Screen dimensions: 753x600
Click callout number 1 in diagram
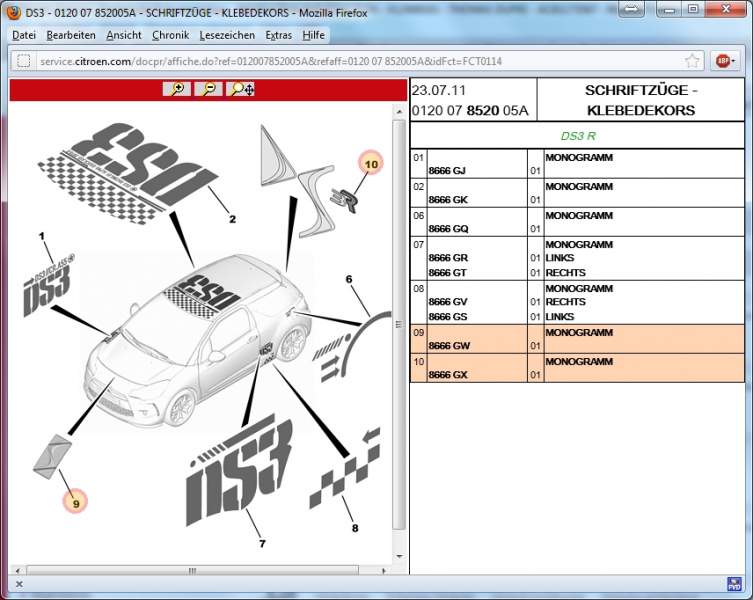42,236
